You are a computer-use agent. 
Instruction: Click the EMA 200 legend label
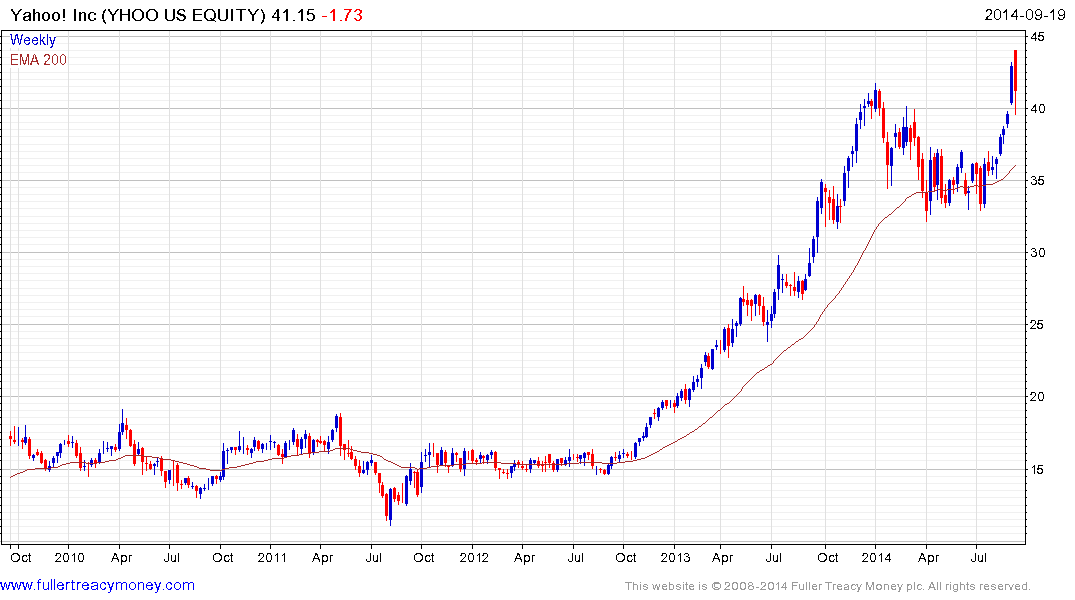(x=38, y=60)
